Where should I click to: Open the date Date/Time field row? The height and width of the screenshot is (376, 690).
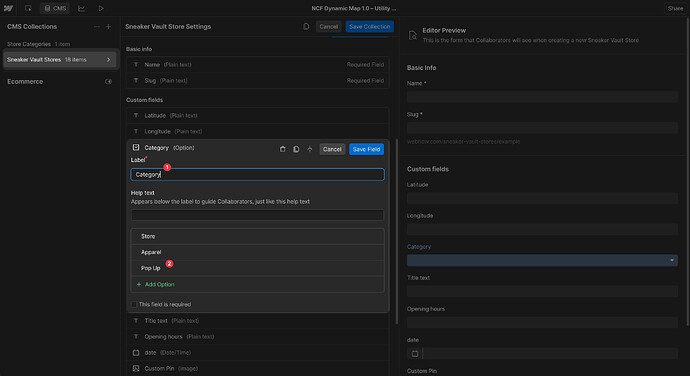click(257, 353)
